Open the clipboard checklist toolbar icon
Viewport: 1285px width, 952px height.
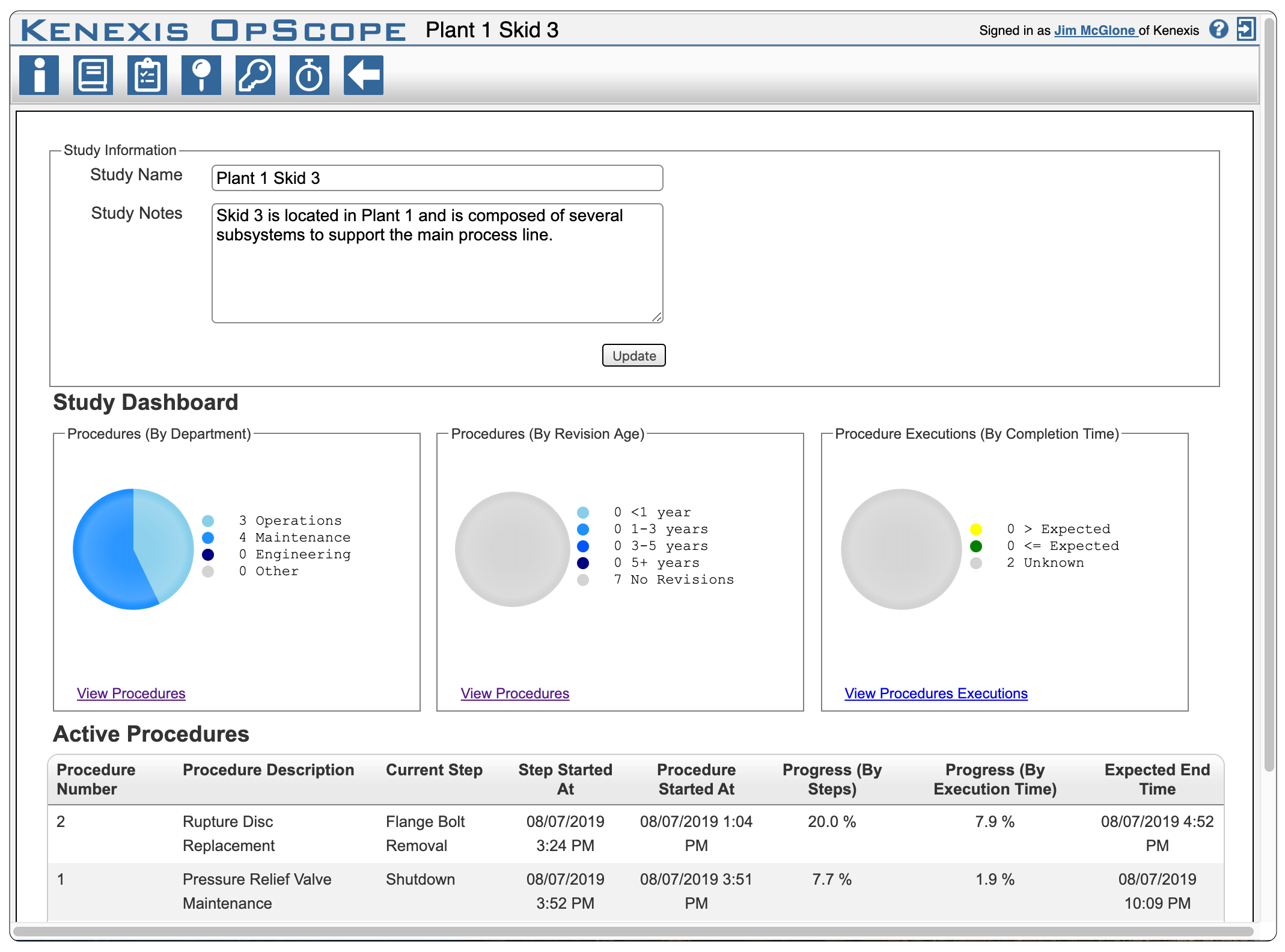coord(147,75)
